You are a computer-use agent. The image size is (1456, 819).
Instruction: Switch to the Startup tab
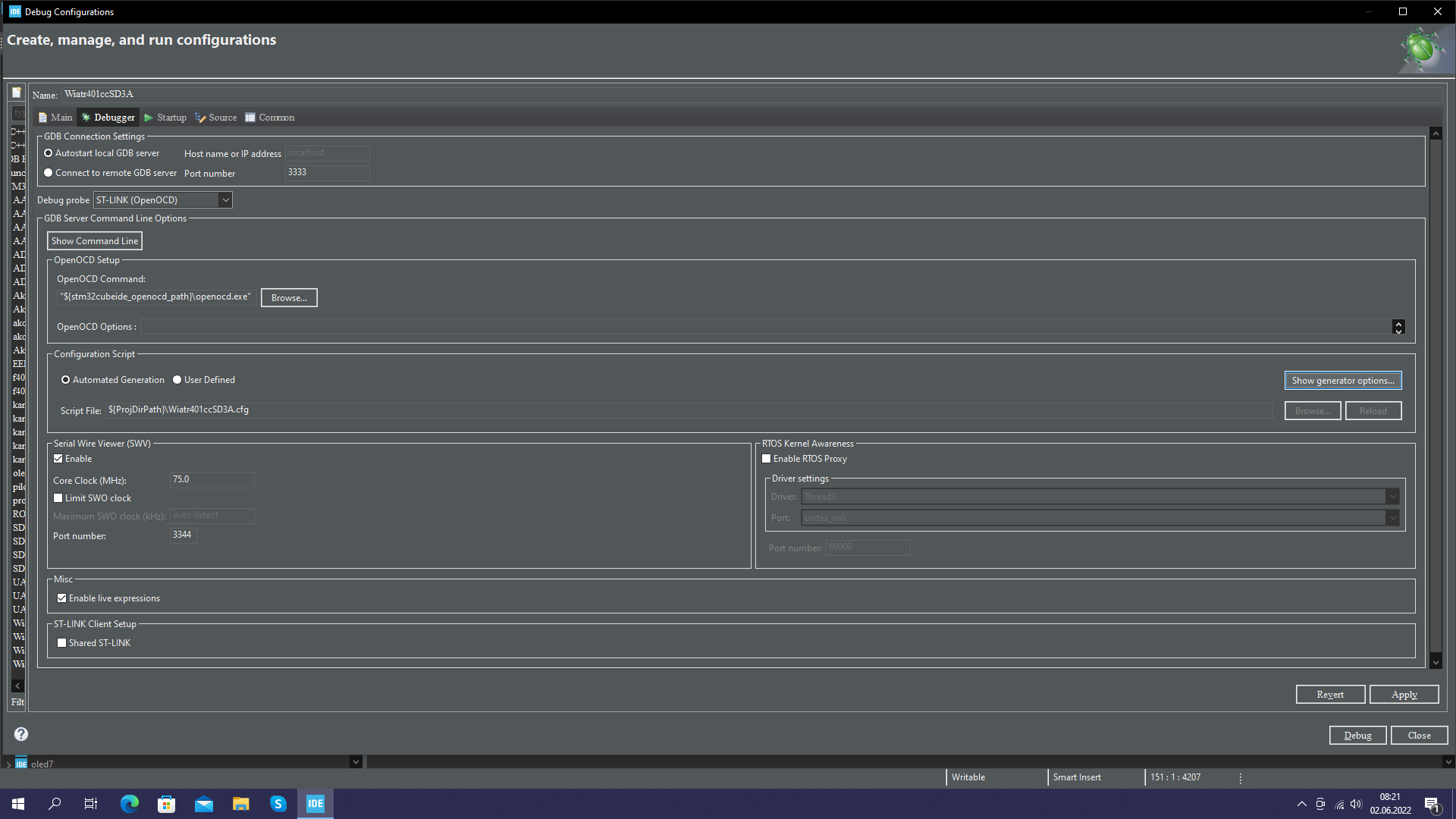pyautogui.click(x=165, y=118)
